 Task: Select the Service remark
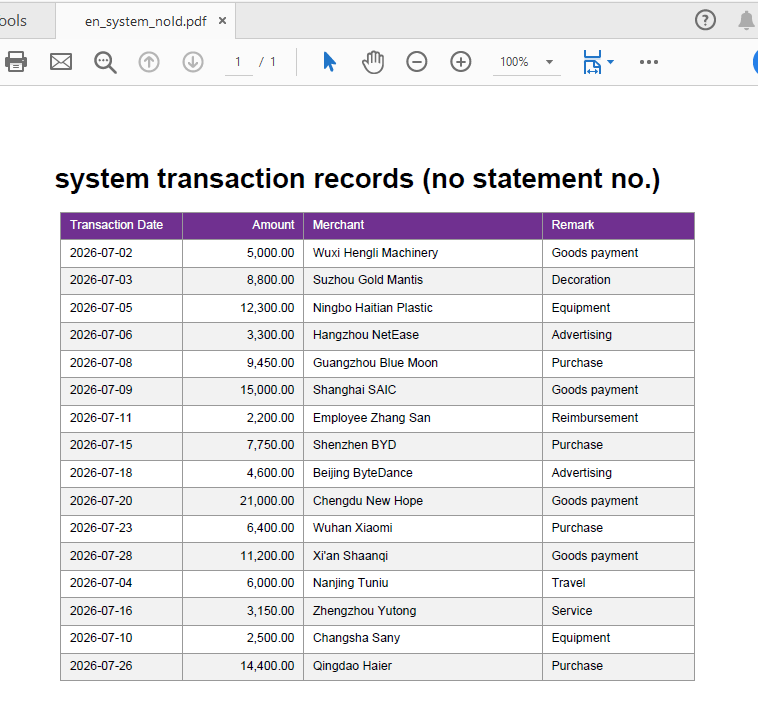572,611
